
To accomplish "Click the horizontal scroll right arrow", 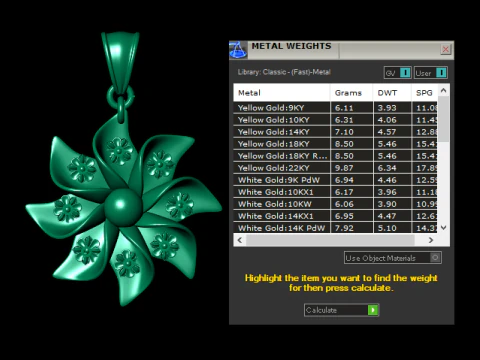I will 431,240.
